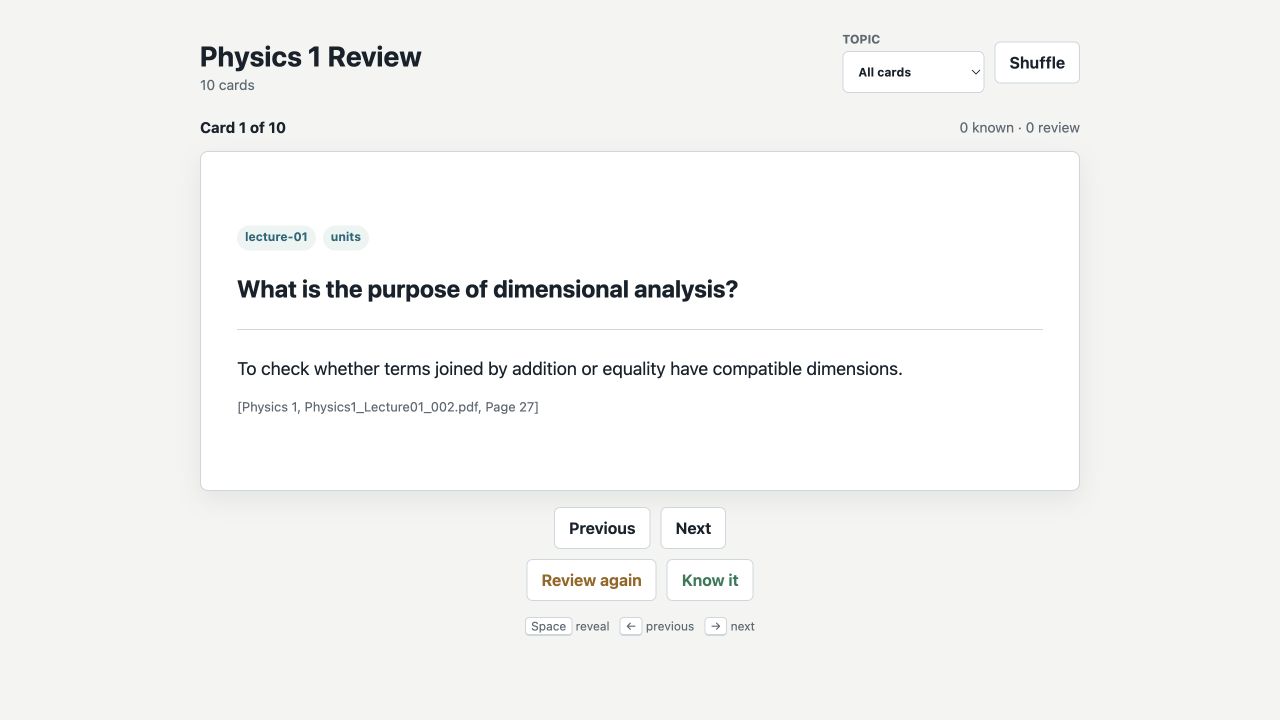Image resolution: width=1280 pixels, height=720 pixels.
Task: Open the Topic dropdown showing All cards
Action: tap(913, 72)
